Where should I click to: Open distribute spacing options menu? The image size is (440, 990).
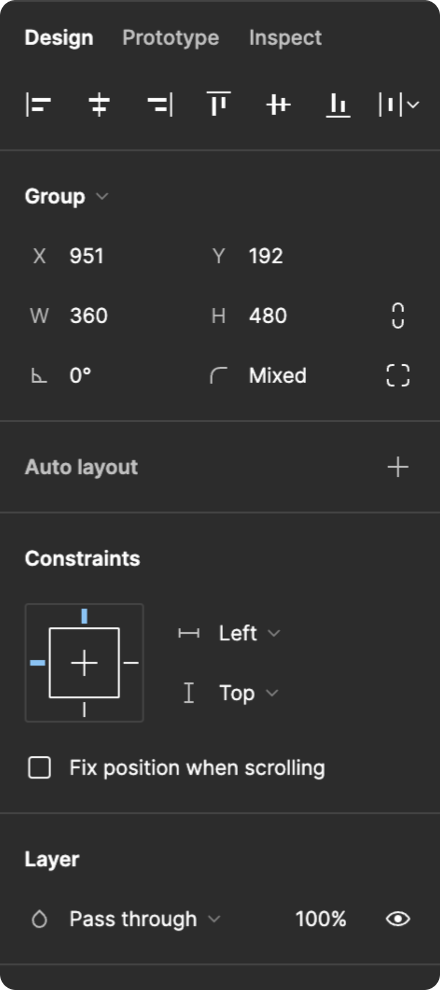click(398, 105)
